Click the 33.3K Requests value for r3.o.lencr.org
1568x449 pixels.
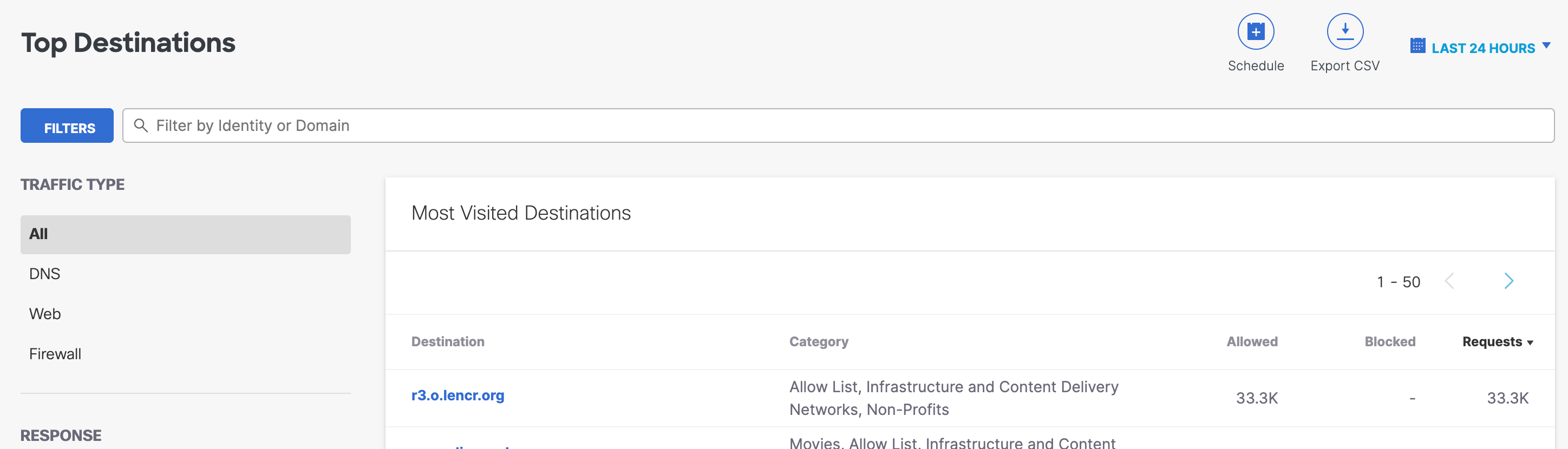pos(1508,398)
